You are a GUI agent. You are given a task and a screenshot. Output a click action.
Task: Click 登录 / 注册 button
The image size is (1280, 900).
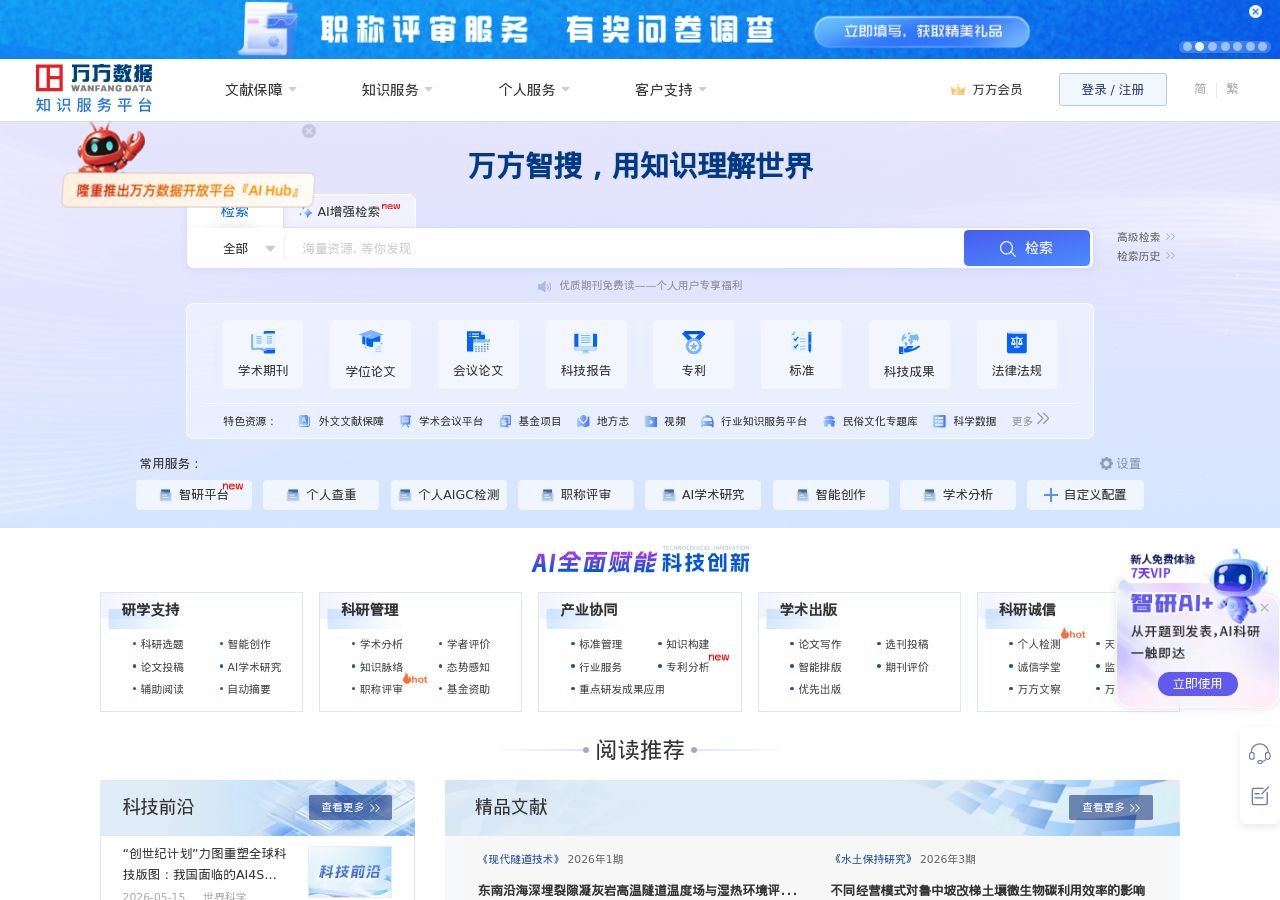pos(1113,89)
